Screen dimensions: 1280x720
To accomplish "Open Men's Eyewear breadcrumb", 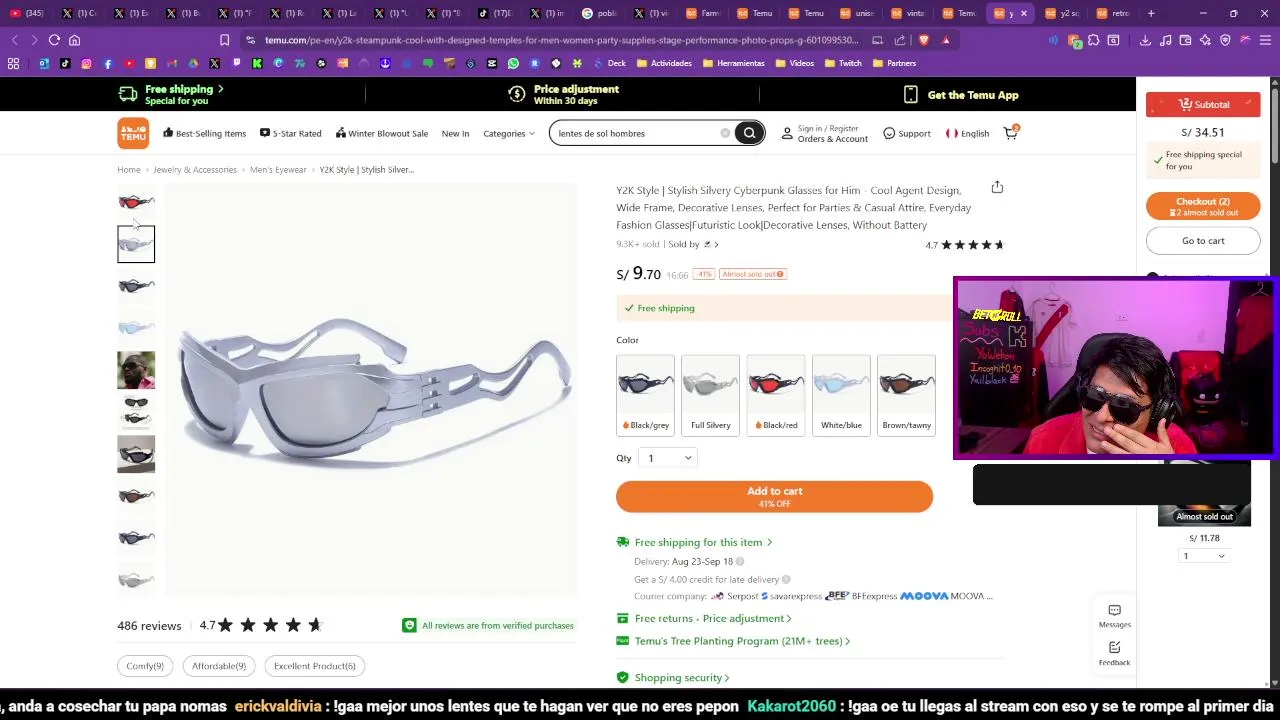I will tap(278, 170).
